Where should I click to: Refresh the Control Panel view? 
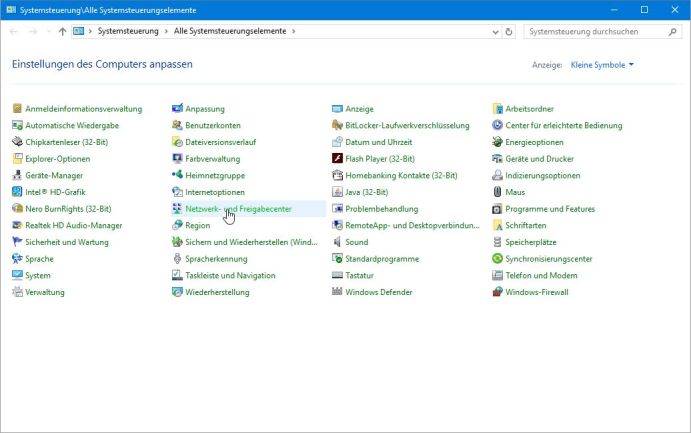pyautogui.click(x=509, y=32)
